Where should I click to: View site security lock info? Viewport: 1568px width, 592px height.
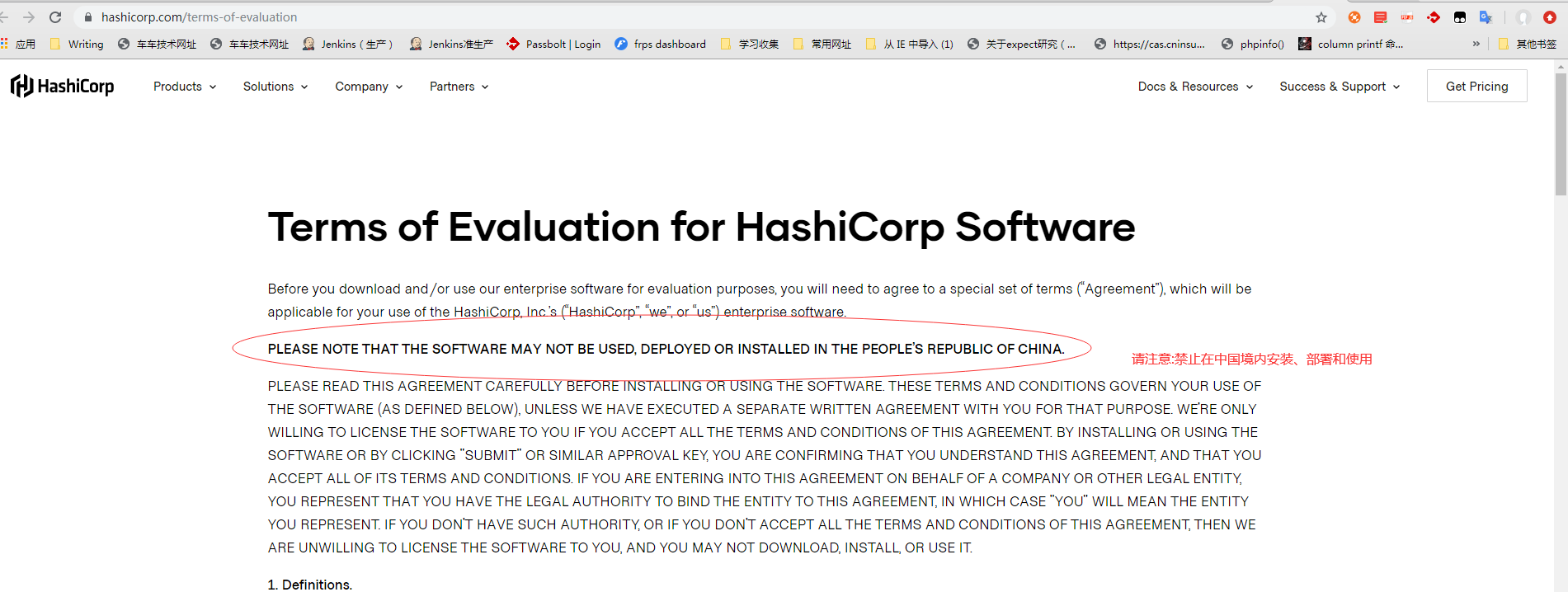coord(88,17)
